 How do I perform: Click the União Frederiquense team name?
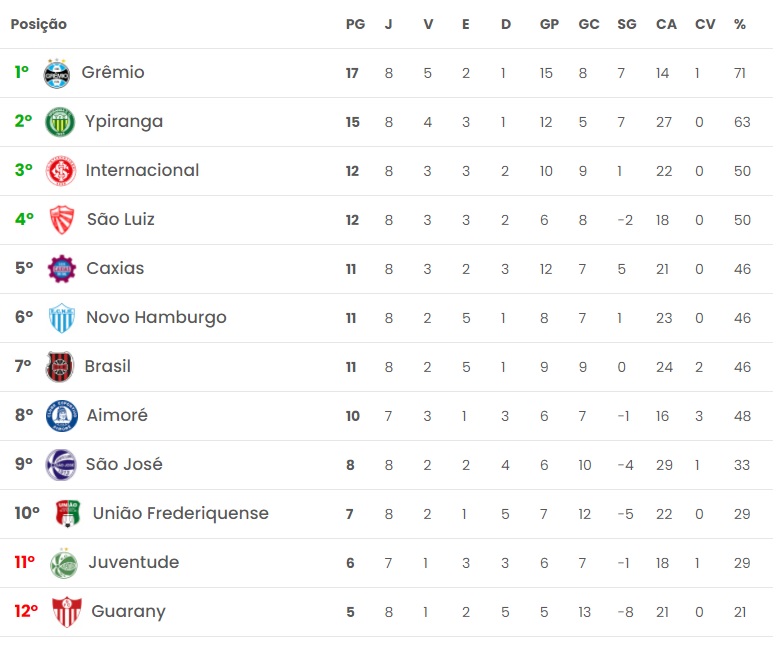181,514
